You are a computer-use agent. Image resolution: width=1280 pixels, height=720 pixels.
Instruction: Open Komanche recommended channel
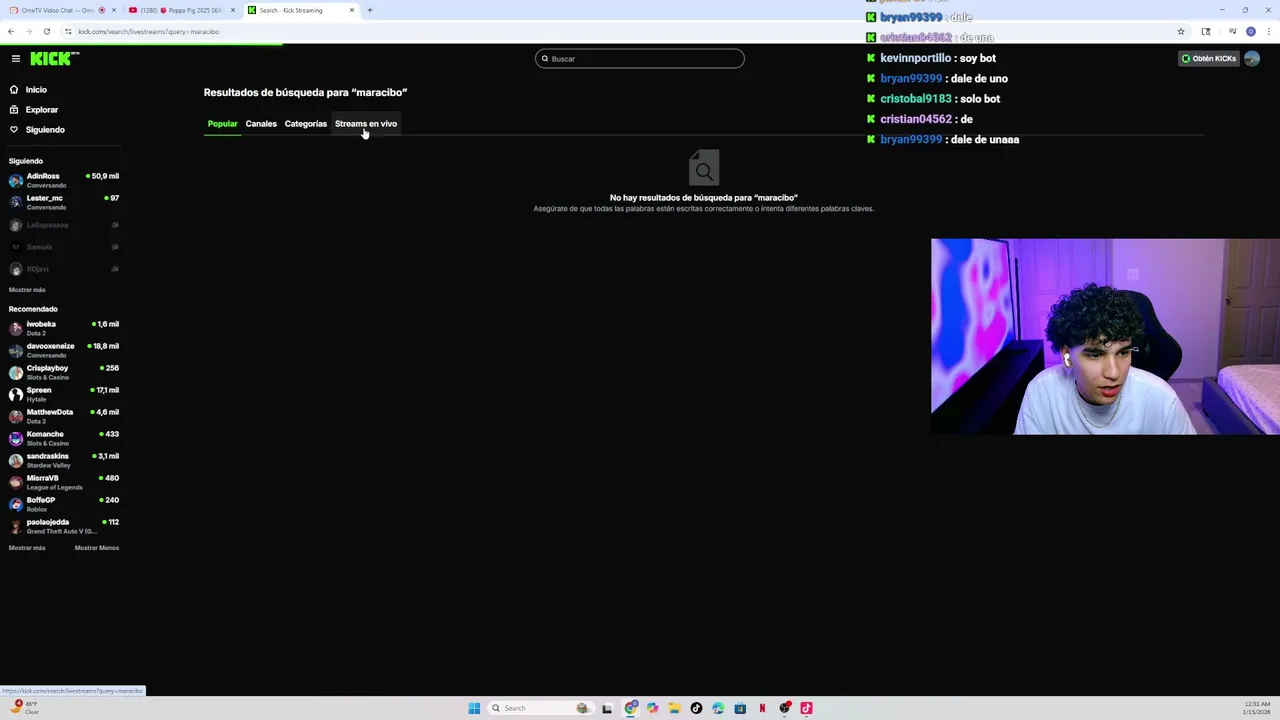tap(63, 438)
